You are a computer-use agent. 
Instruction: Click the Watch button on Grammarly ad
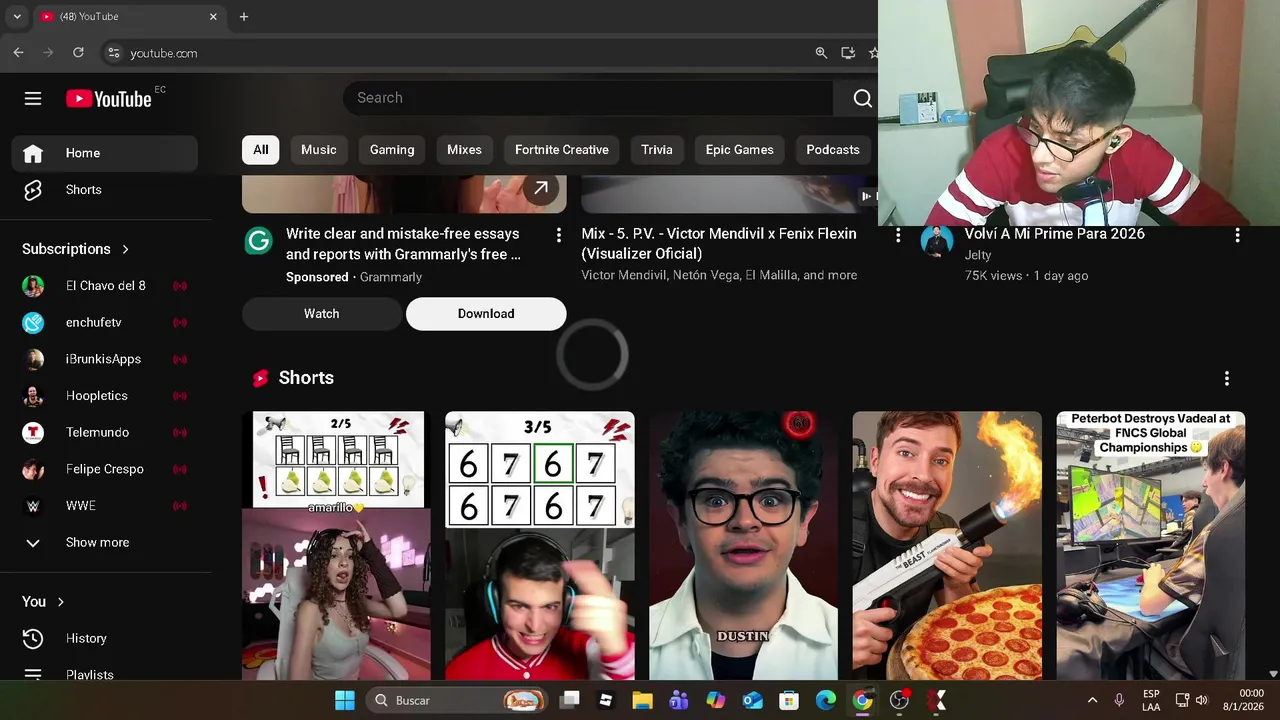322,314
